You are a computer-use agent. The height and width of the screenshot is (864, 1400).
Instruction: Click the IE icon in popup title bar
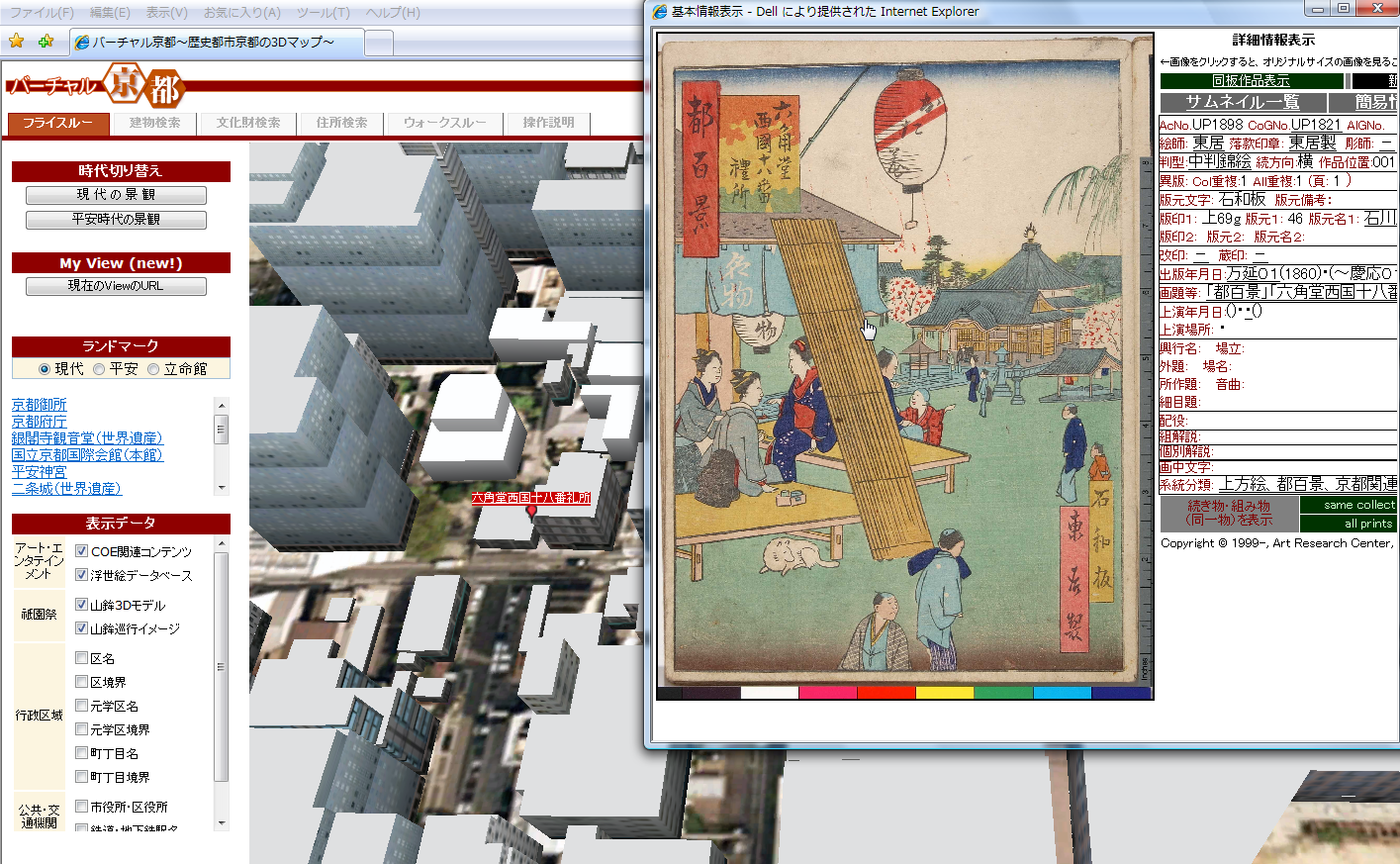(x=660, y=11)
